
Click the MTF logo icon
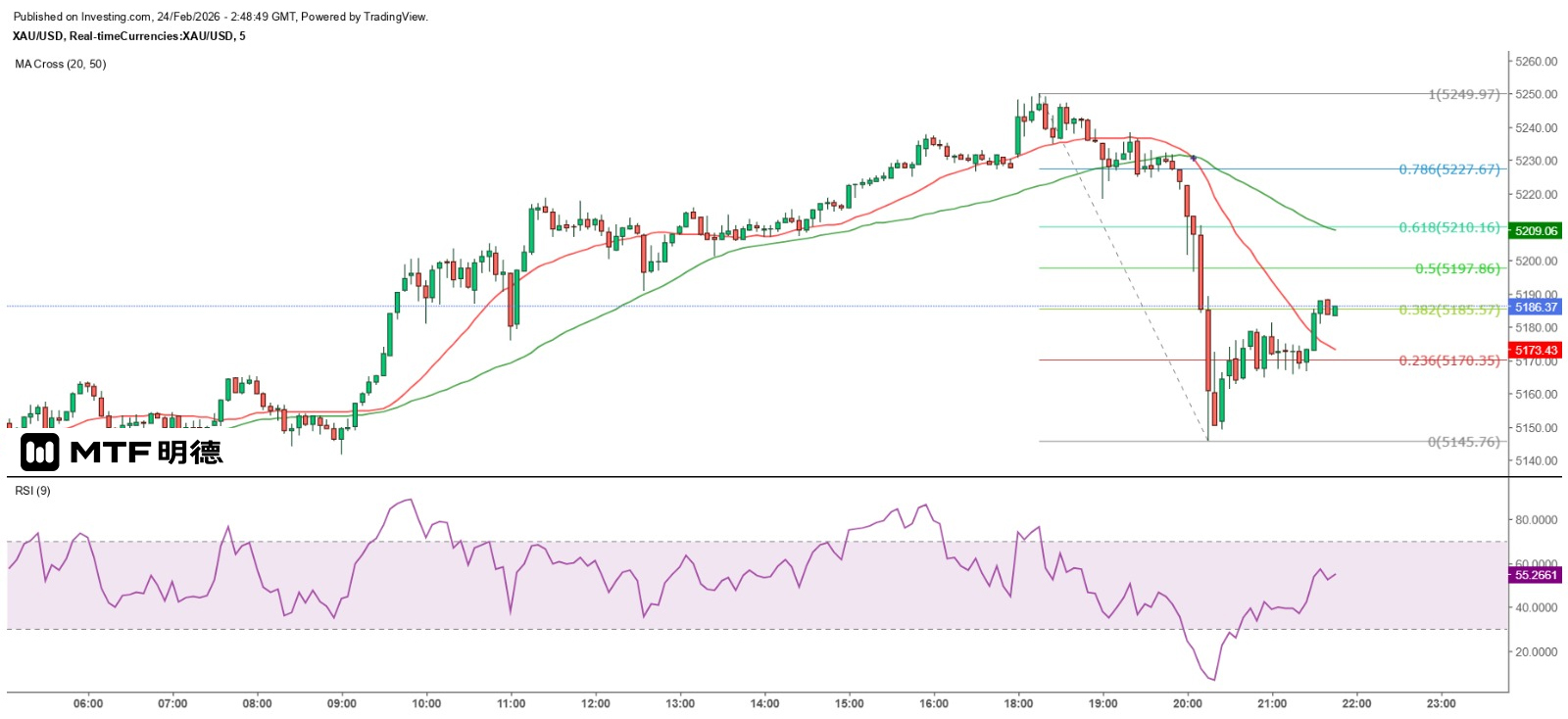click(40, 452)
